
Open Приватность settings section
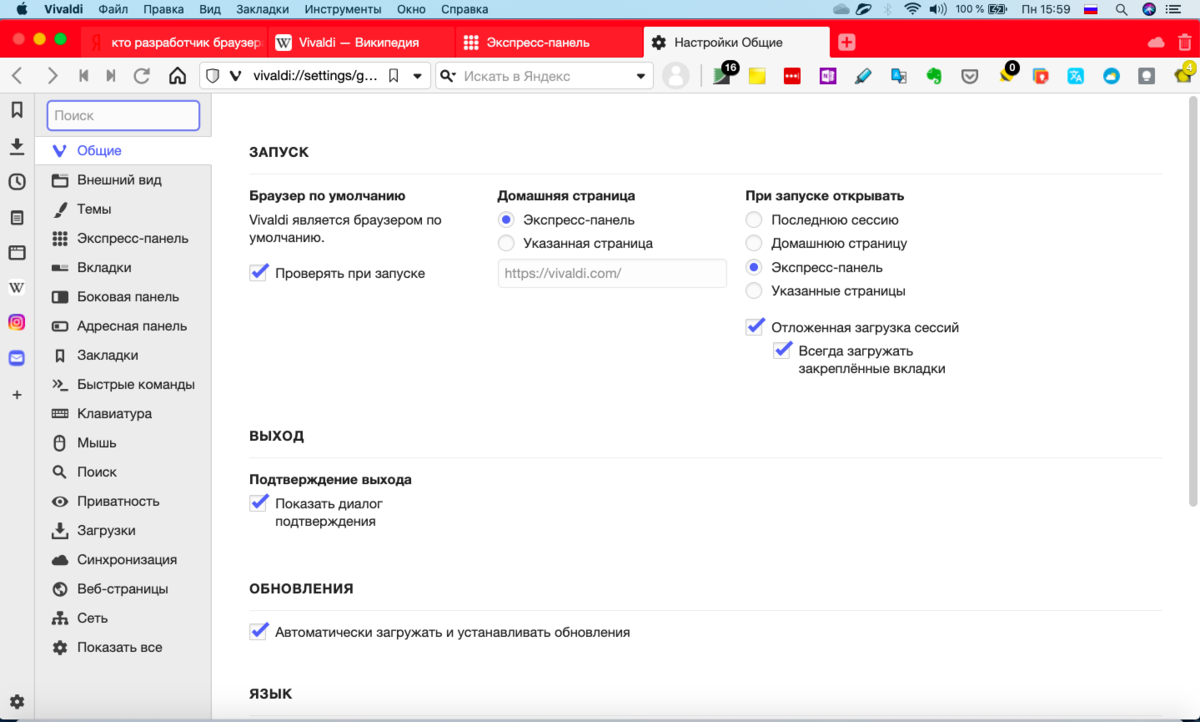[x=124, y=501]
